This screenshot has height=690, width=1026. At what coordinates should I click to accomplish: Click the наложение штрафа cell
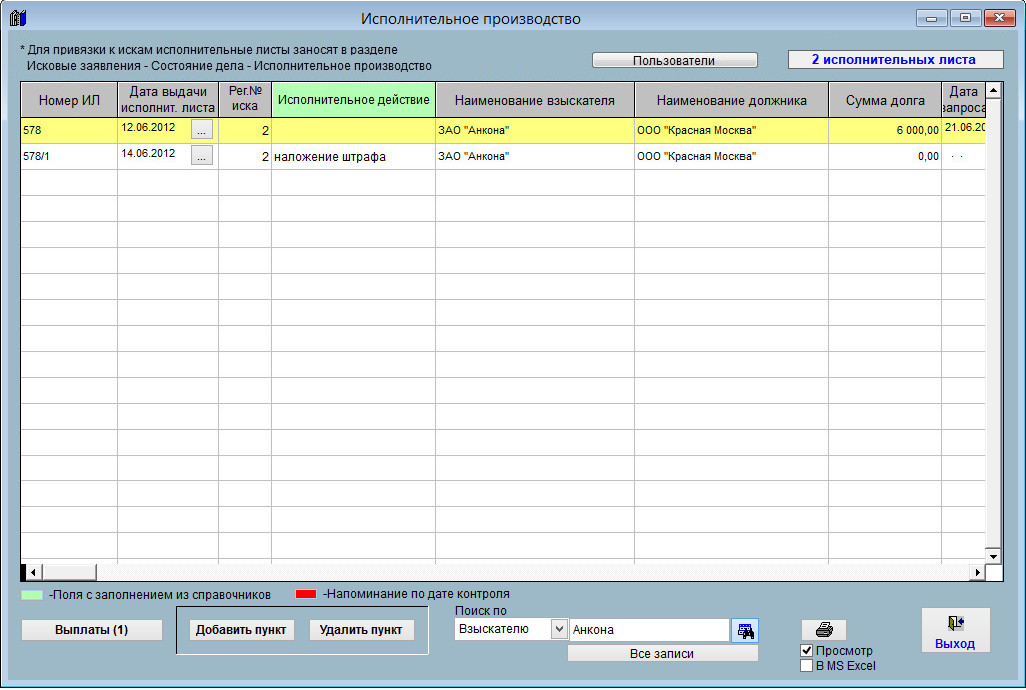pos(353,156)
